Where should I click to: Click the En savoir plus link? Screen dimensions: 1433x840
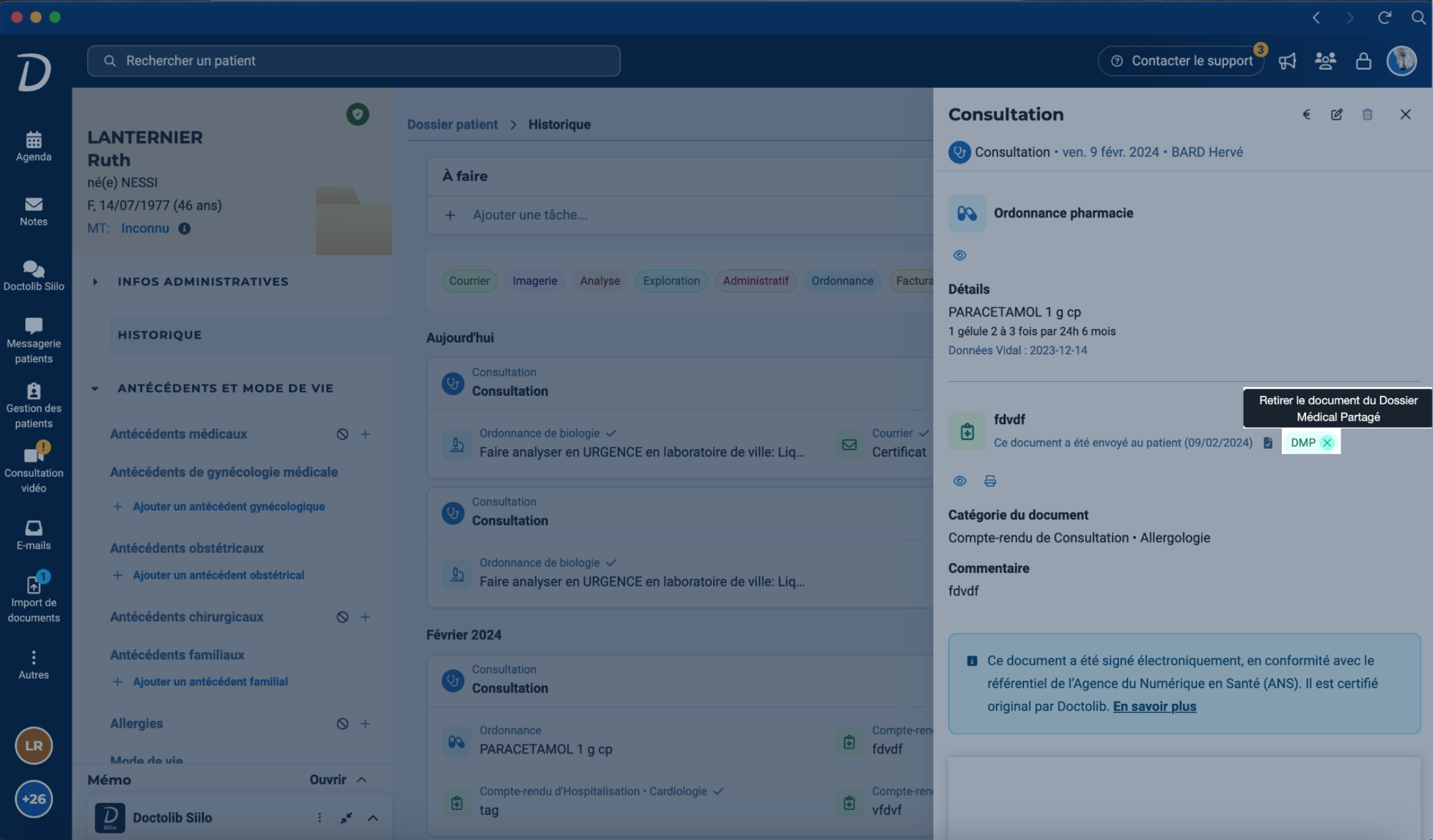tap(1154, 707)
